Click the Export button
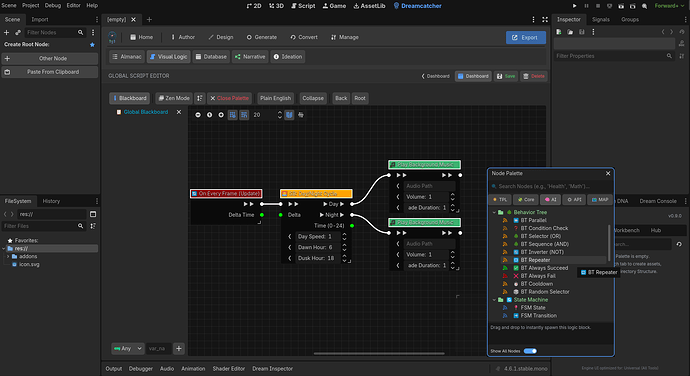 point(525,37)
